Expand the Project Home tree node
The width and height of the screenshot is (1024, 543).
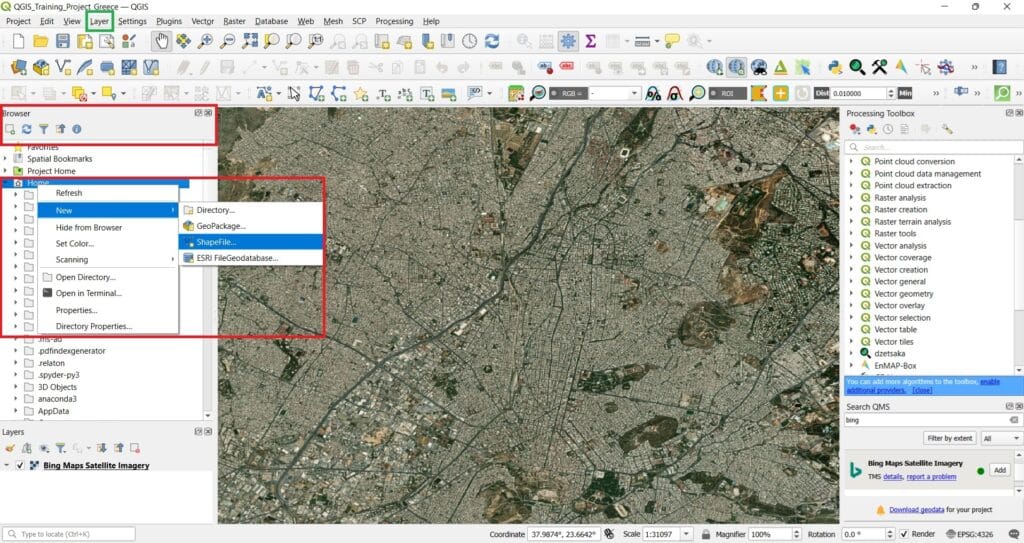[x=6, y=171]
